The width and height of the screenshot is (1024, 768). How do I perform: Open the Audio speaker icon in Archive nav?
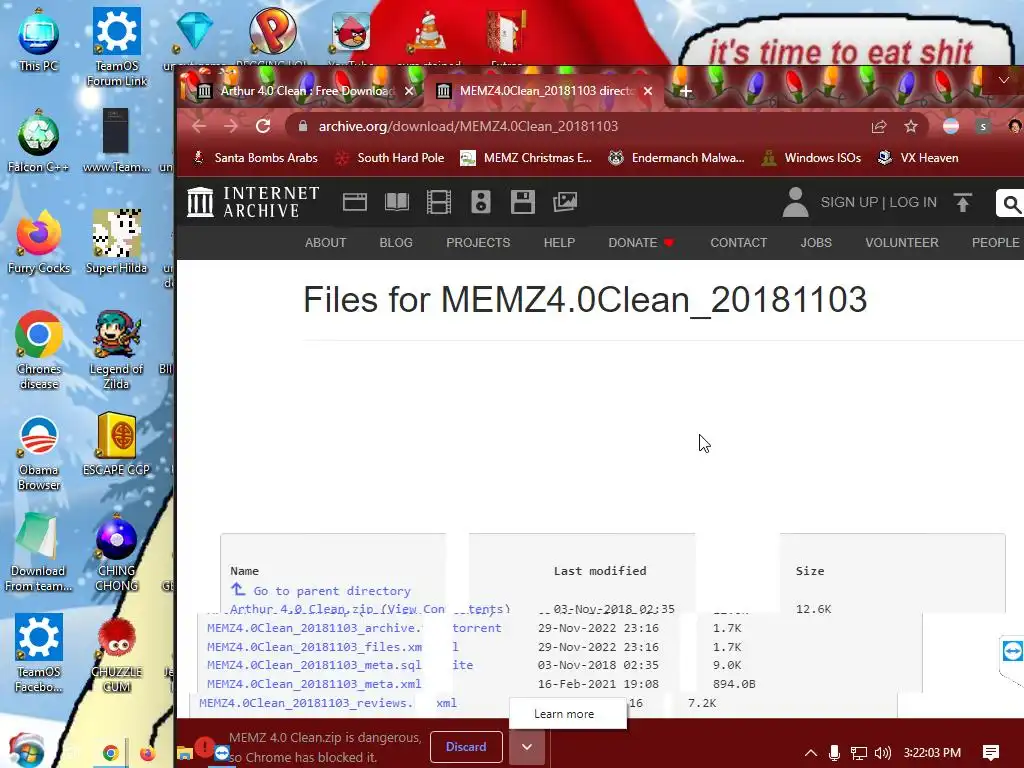(481, 202)
